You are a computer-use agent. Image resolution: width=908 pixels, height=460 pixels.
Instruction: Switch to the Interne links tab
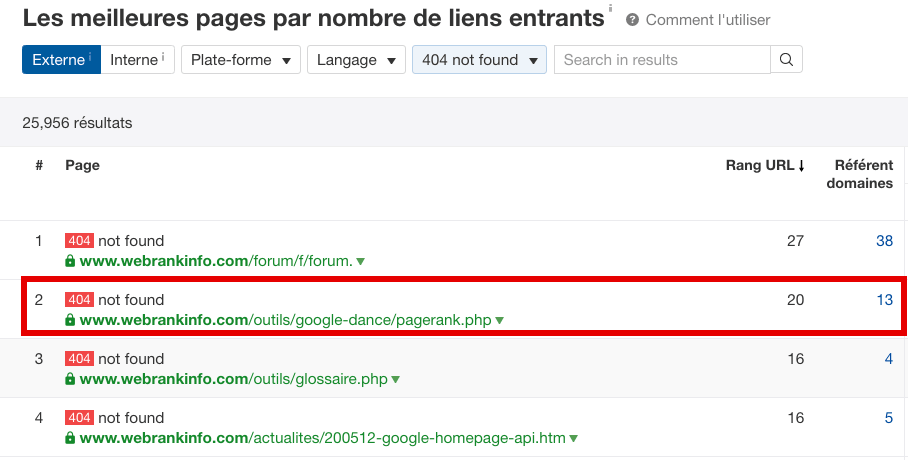coord(137,60)
